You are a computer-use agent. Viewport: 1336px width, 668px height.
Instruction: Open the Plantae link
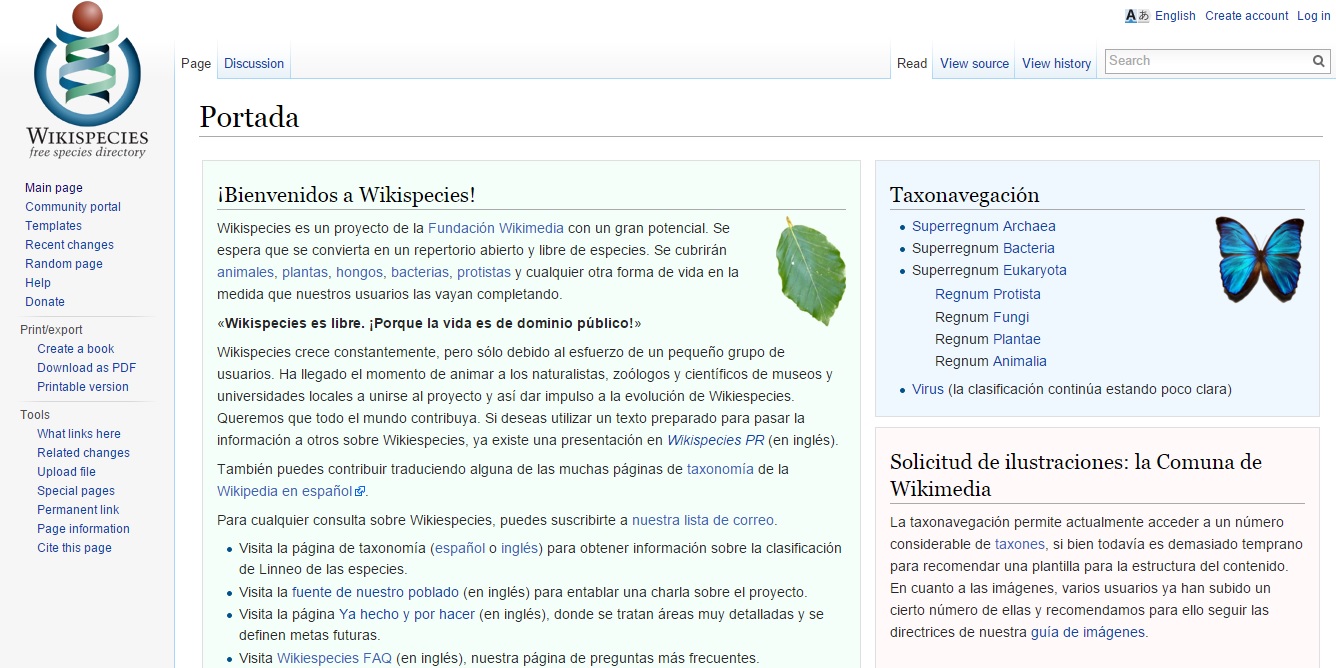(x=1017, y=339)
